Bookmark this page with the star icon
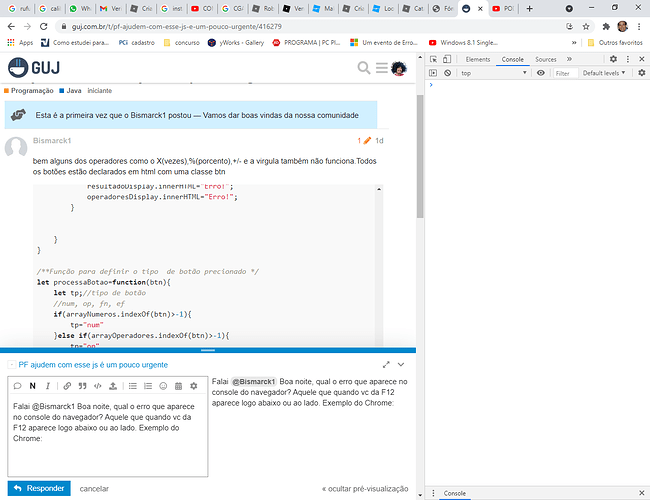The width and height of the screenshot is (650, 500). click(x=586, y=27)
